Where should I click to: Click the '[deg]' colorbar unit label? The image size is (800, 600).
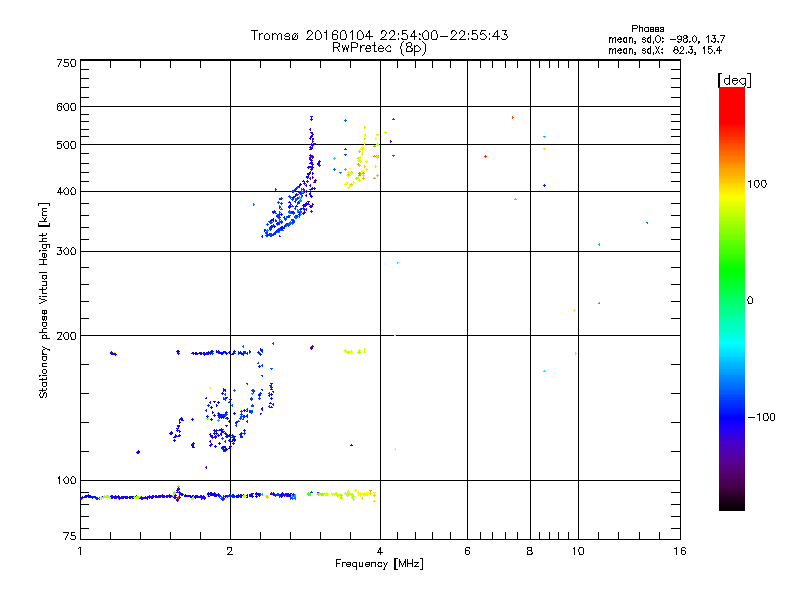click(x=734, y=80)
